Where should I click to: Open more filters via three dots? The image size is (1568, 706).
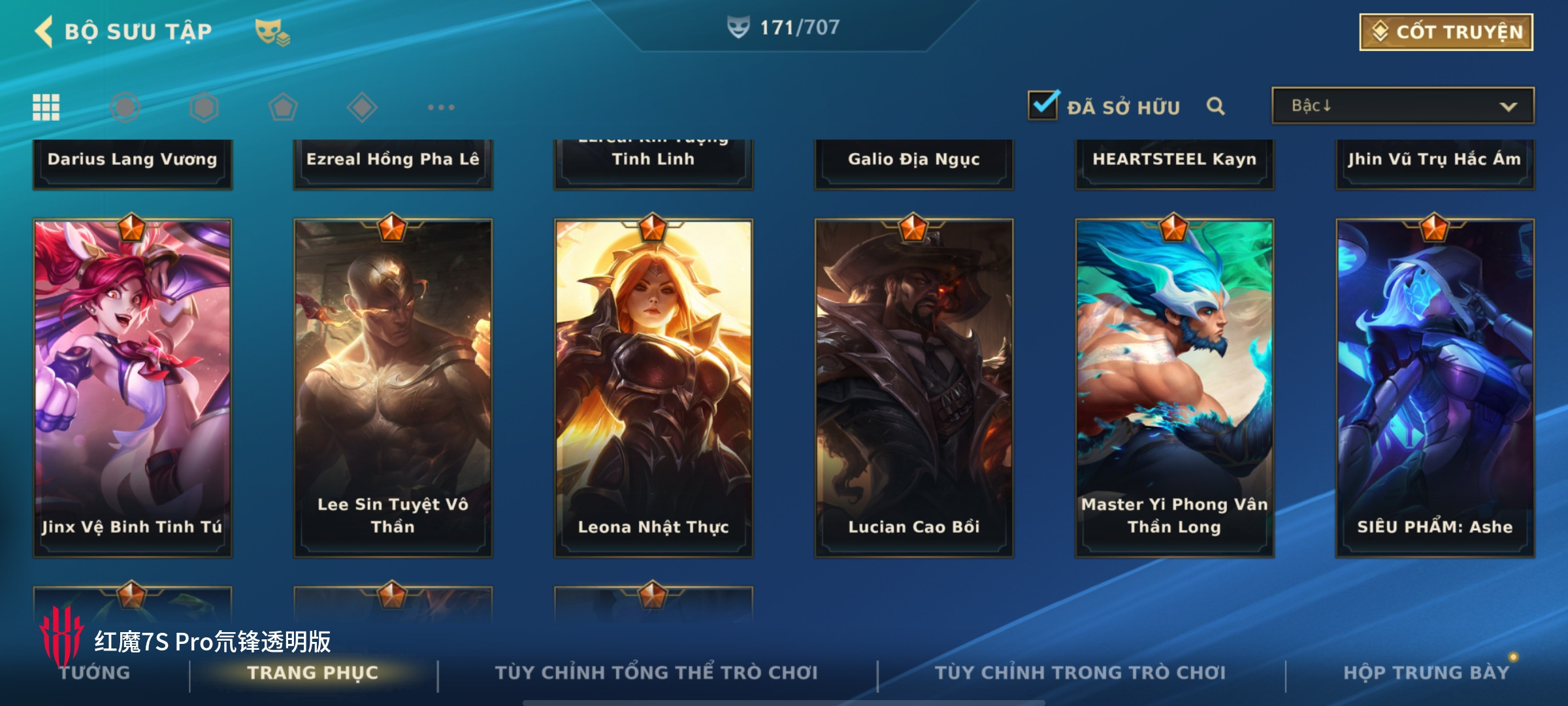(x=441, y=107)
